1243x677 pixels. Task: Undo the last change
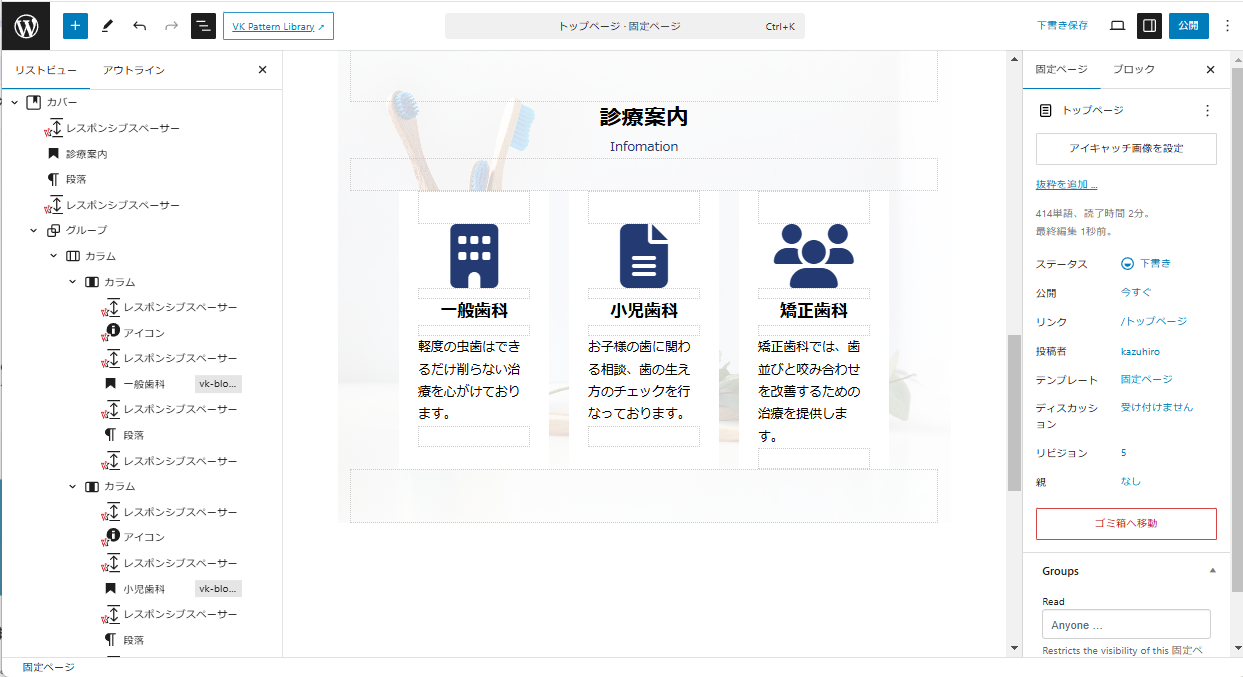point(139,26)
